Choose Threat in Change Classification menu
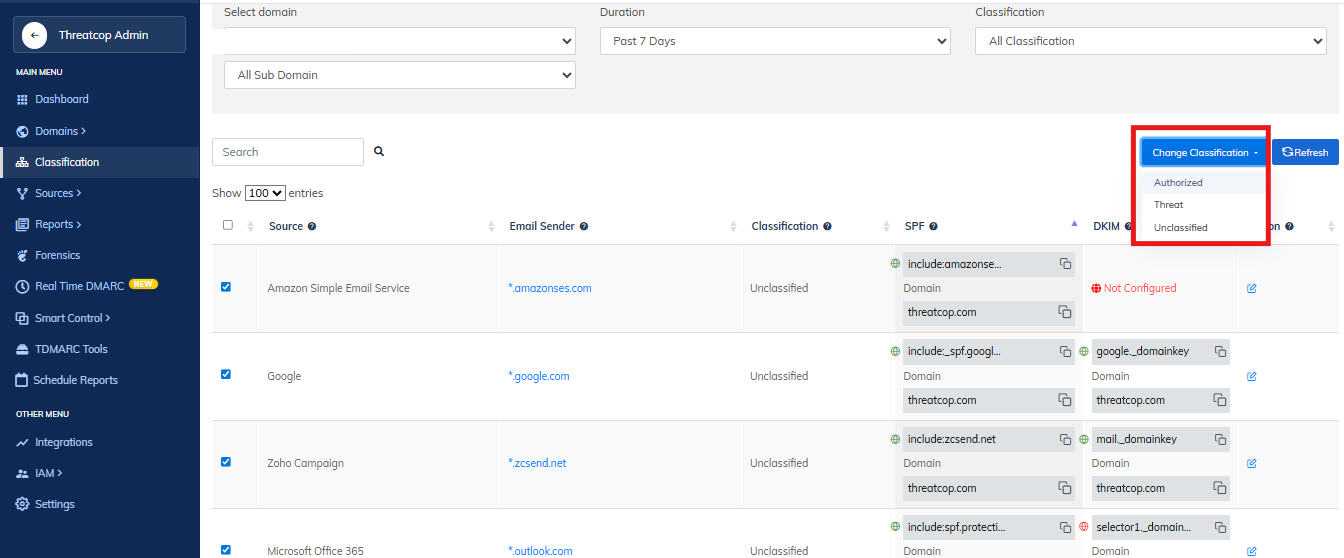This screenshot has width=1344, height=558. [1168, 205]
